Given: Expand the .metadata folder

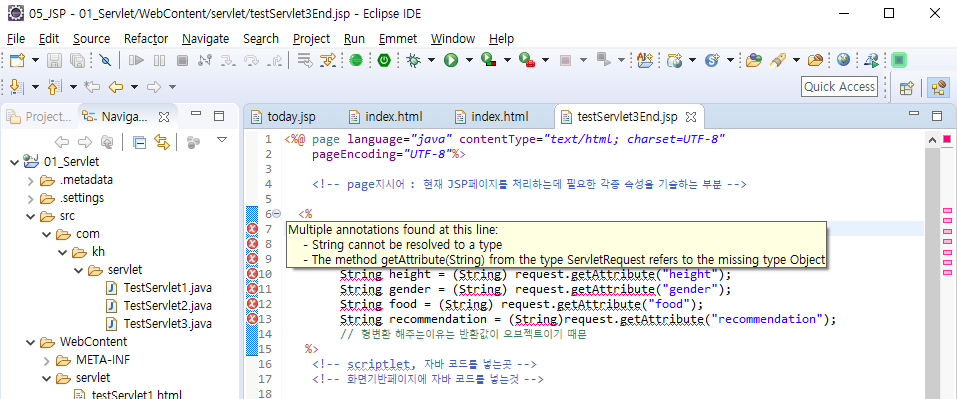Looking at the screenshot, I should pos(31,181).
